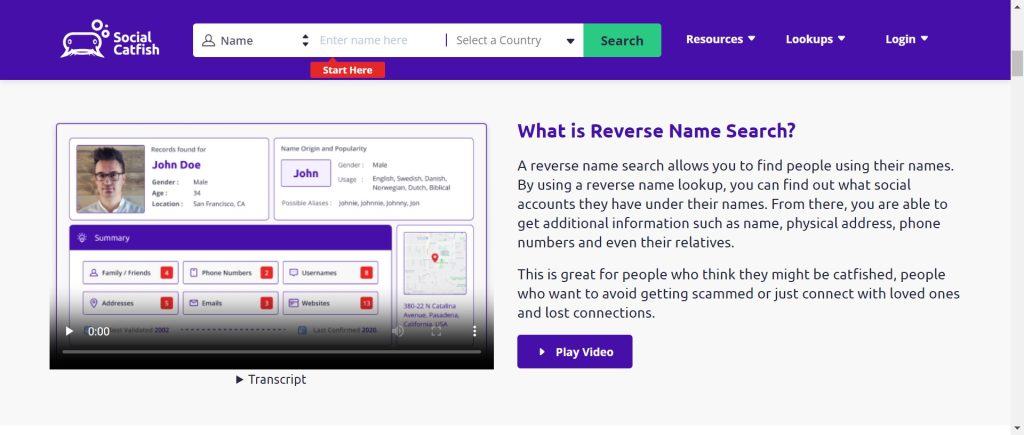Play the video using the player's play icon
The height and width of the screenshot is (435, 1024).
(x=69, y=331)
